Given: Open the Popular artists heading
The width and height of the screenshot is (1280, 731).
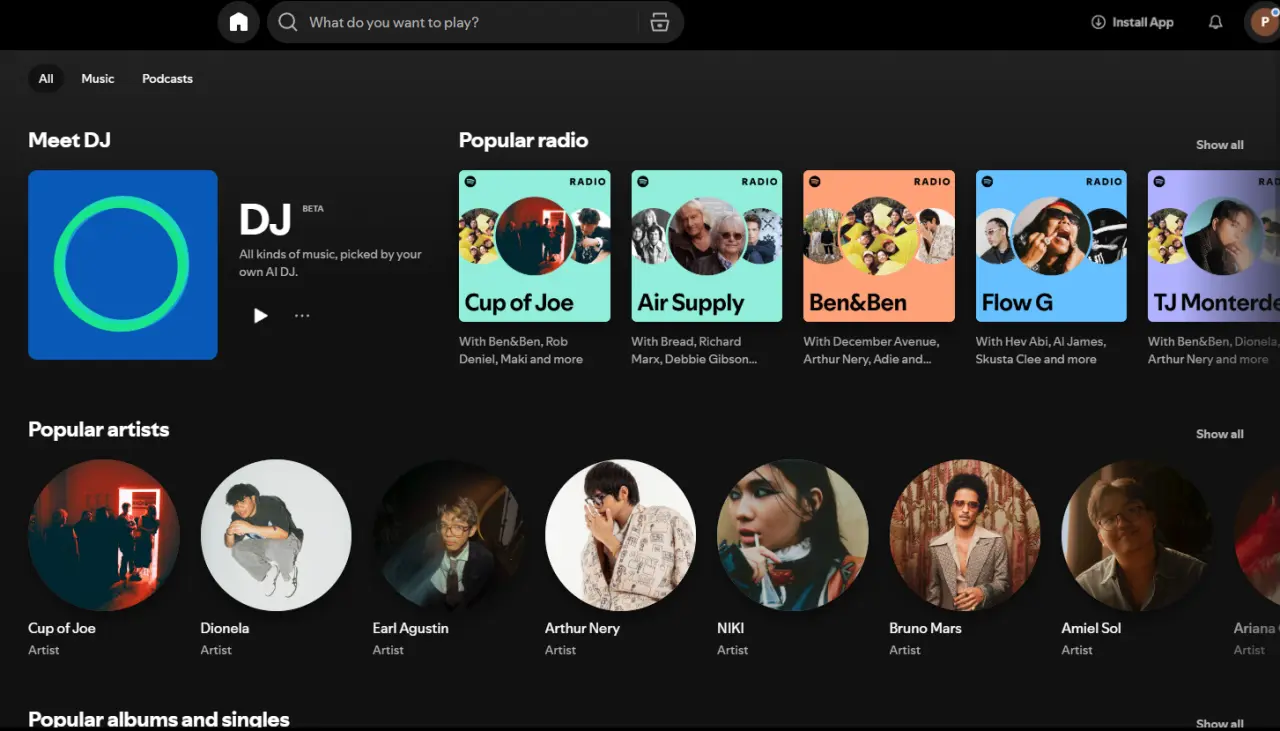Looking at the screenshot, I should [98, 429].
